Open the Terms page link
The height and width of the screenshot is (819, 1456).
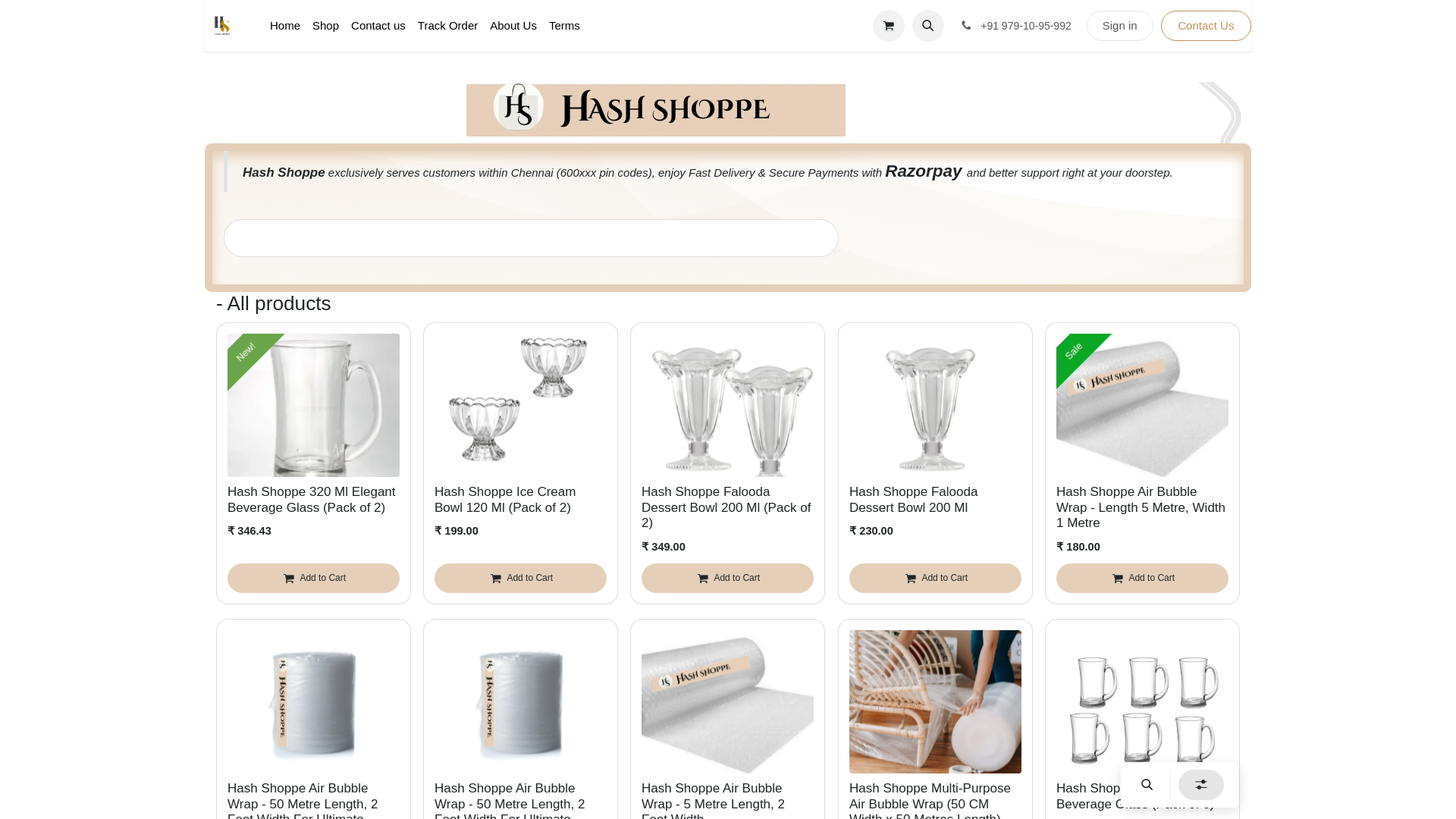[564, 26]
